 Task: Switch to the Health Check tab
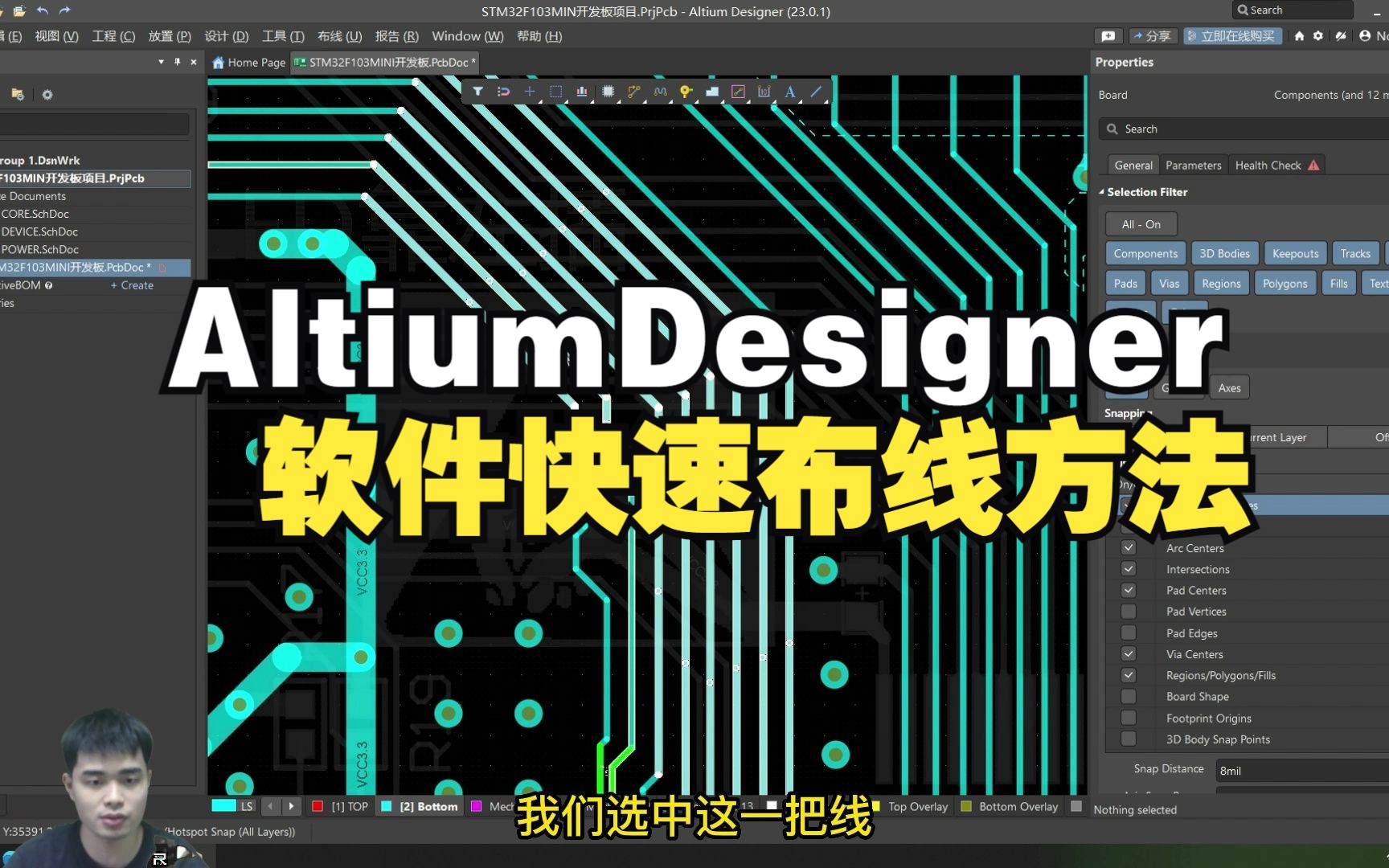pos(1270,165)
